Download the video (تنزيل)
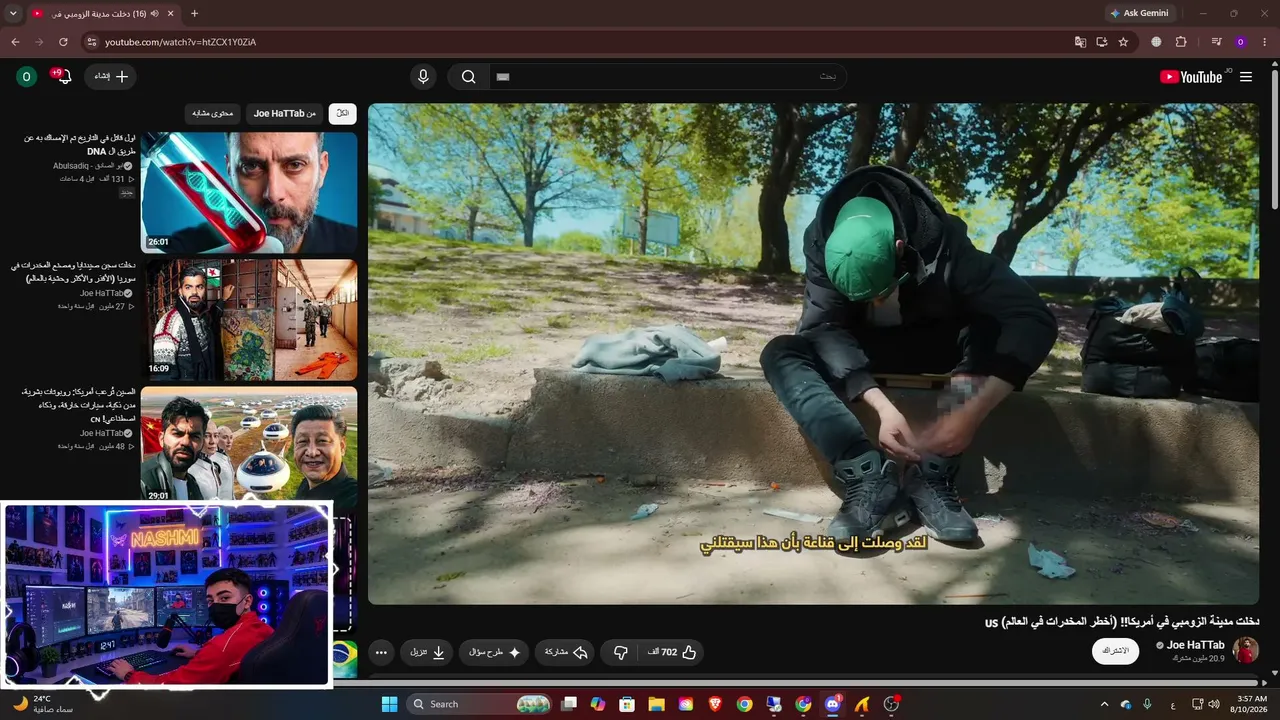 (427, 652)
